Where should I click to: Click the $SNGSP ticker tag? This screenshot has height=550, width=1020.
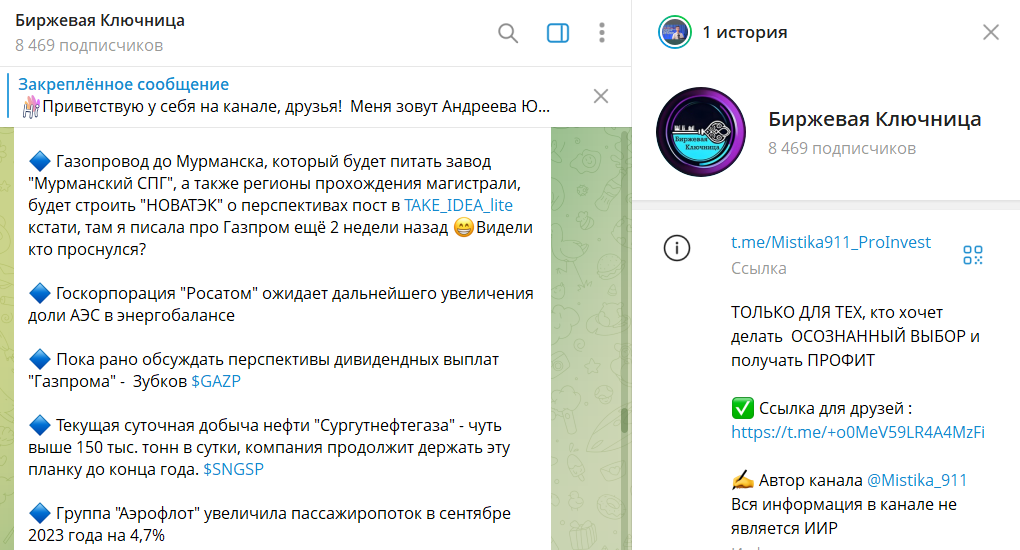click(234, 469)
